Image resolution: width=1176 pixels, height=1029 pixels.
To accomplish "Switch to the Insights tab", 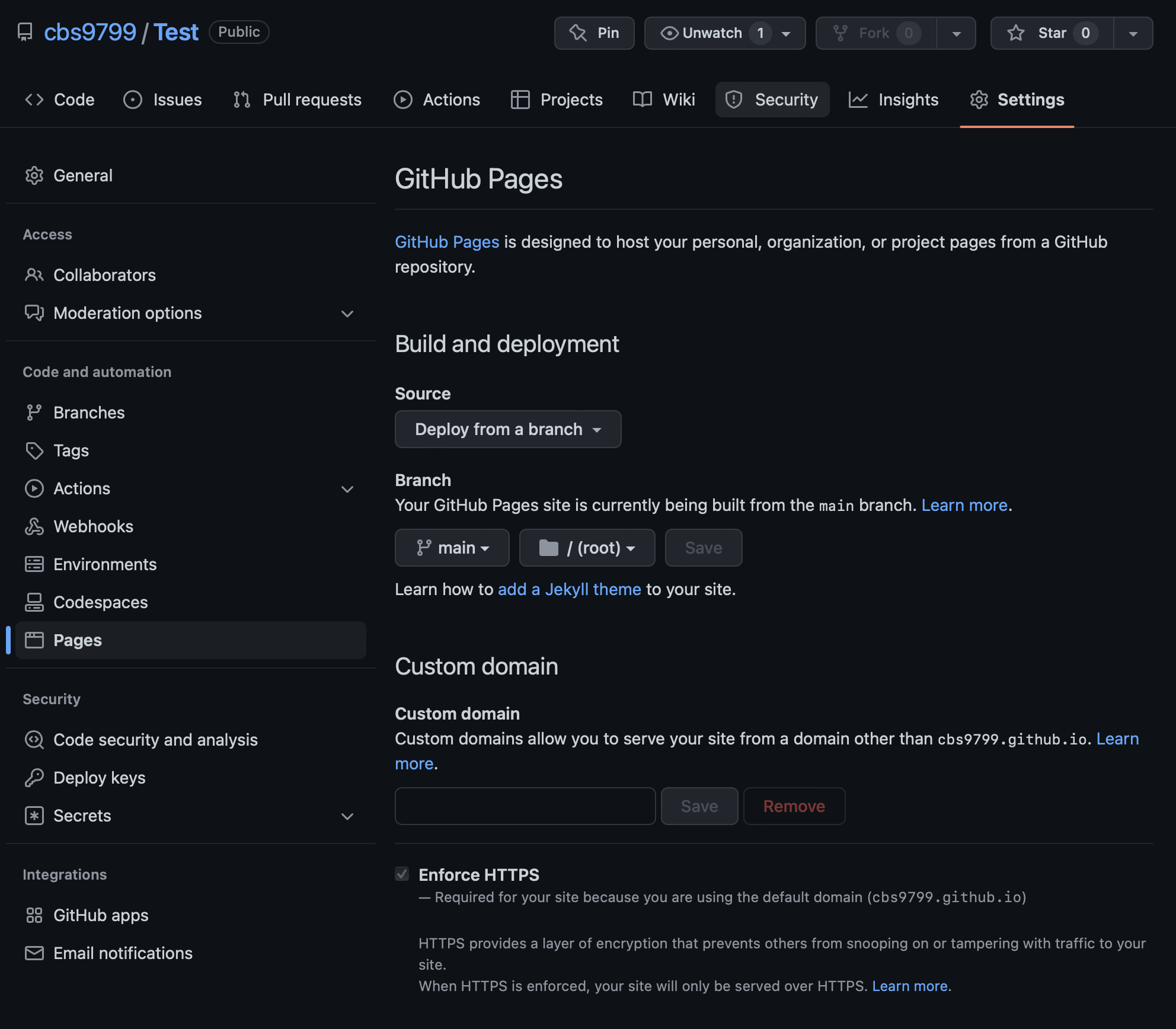I will click(894, 100).
